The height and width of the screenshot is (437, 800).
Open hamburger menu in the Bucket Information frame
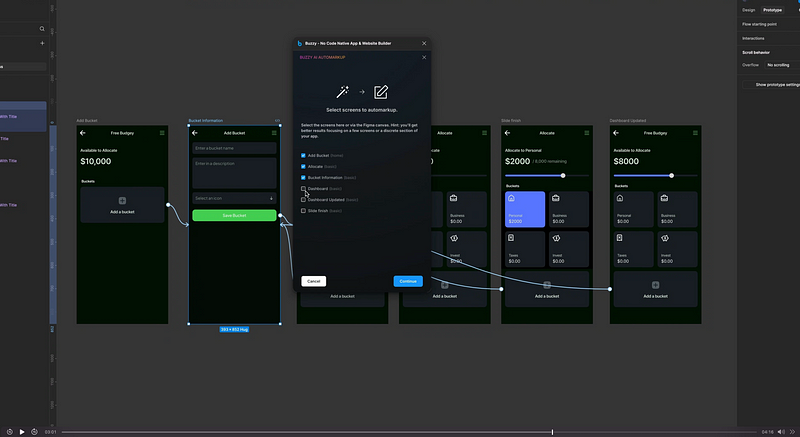pos(274,133)
